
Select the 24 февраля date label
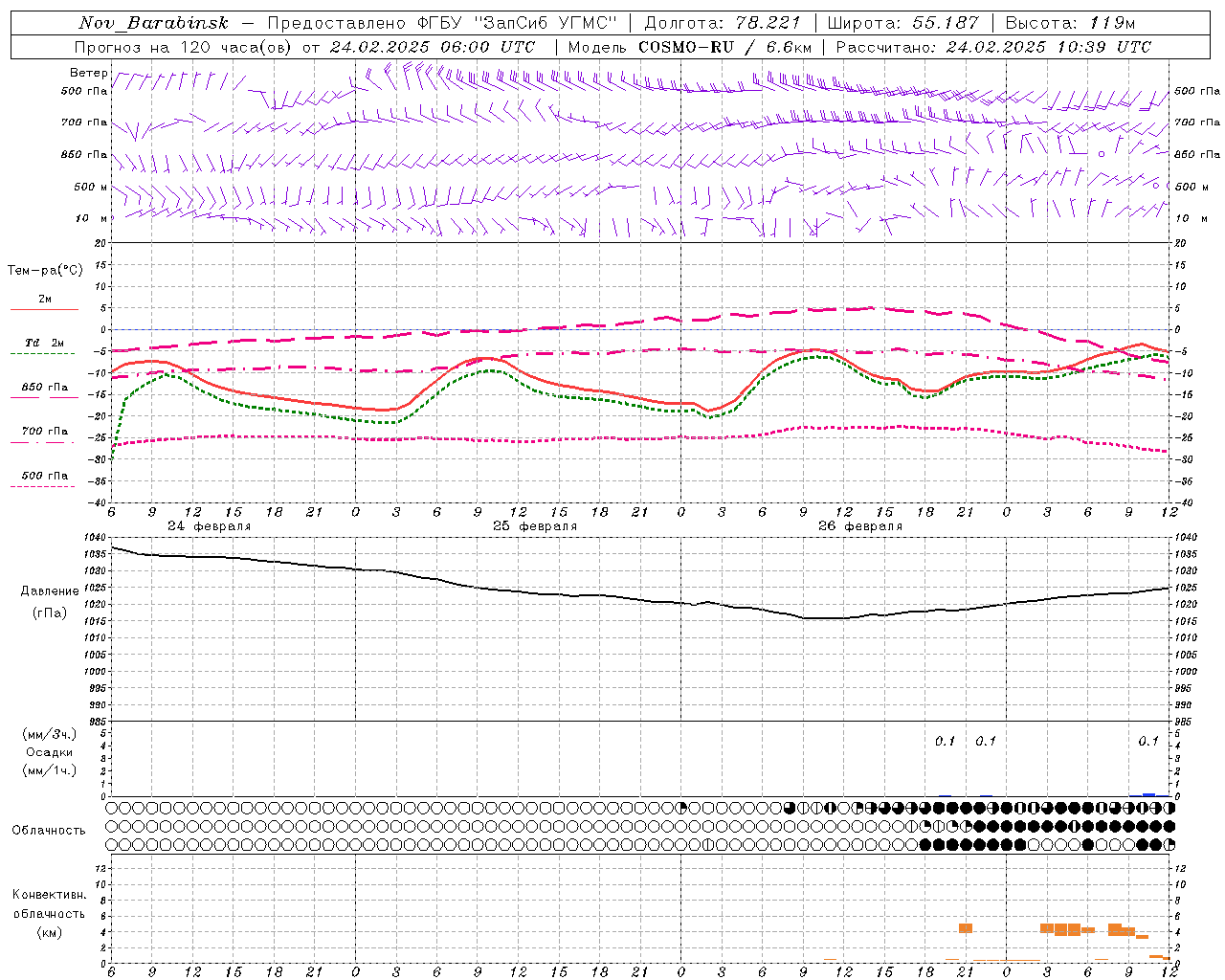(x=209, y=526)
